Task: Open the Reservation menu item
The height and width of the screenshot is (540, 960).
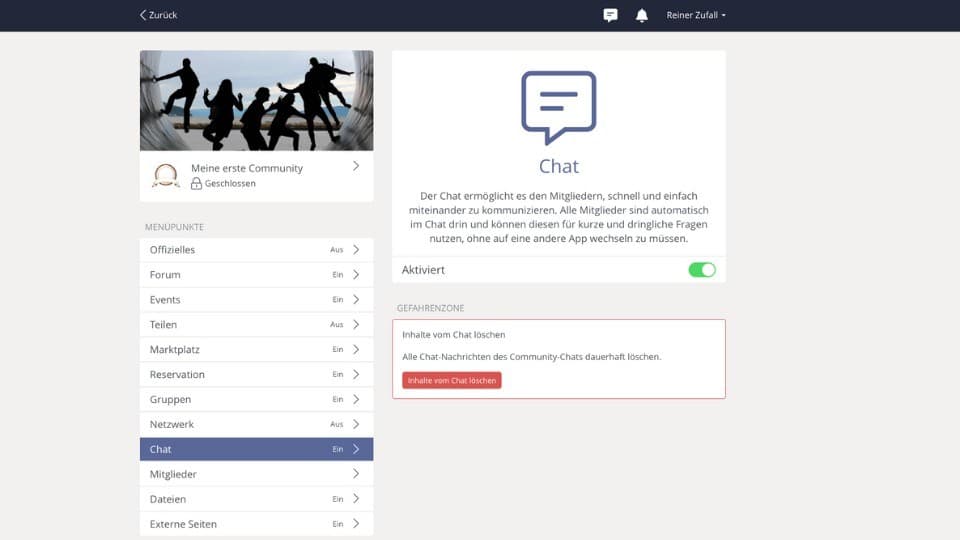Action: pos(257,374)
